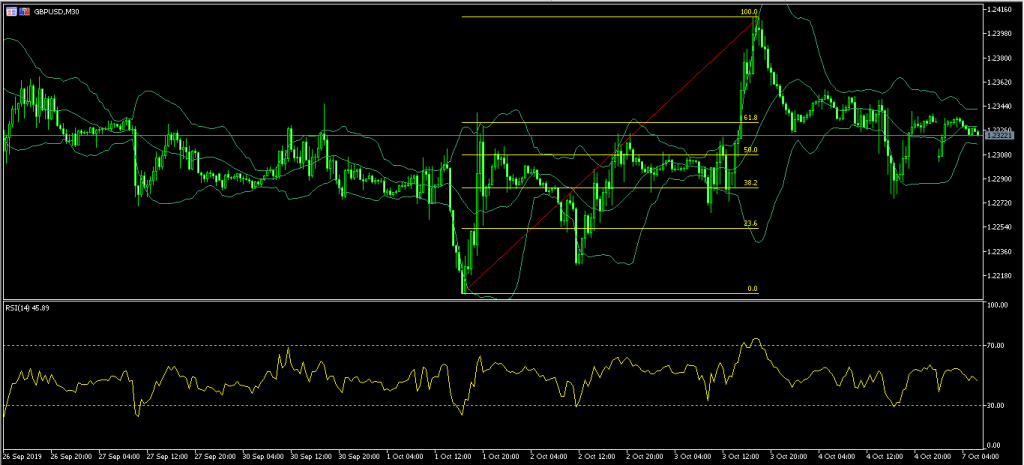The image size is (1024, 465).
Task: Select the Fibonacci 100.0 level label
Action: (748, 13)
